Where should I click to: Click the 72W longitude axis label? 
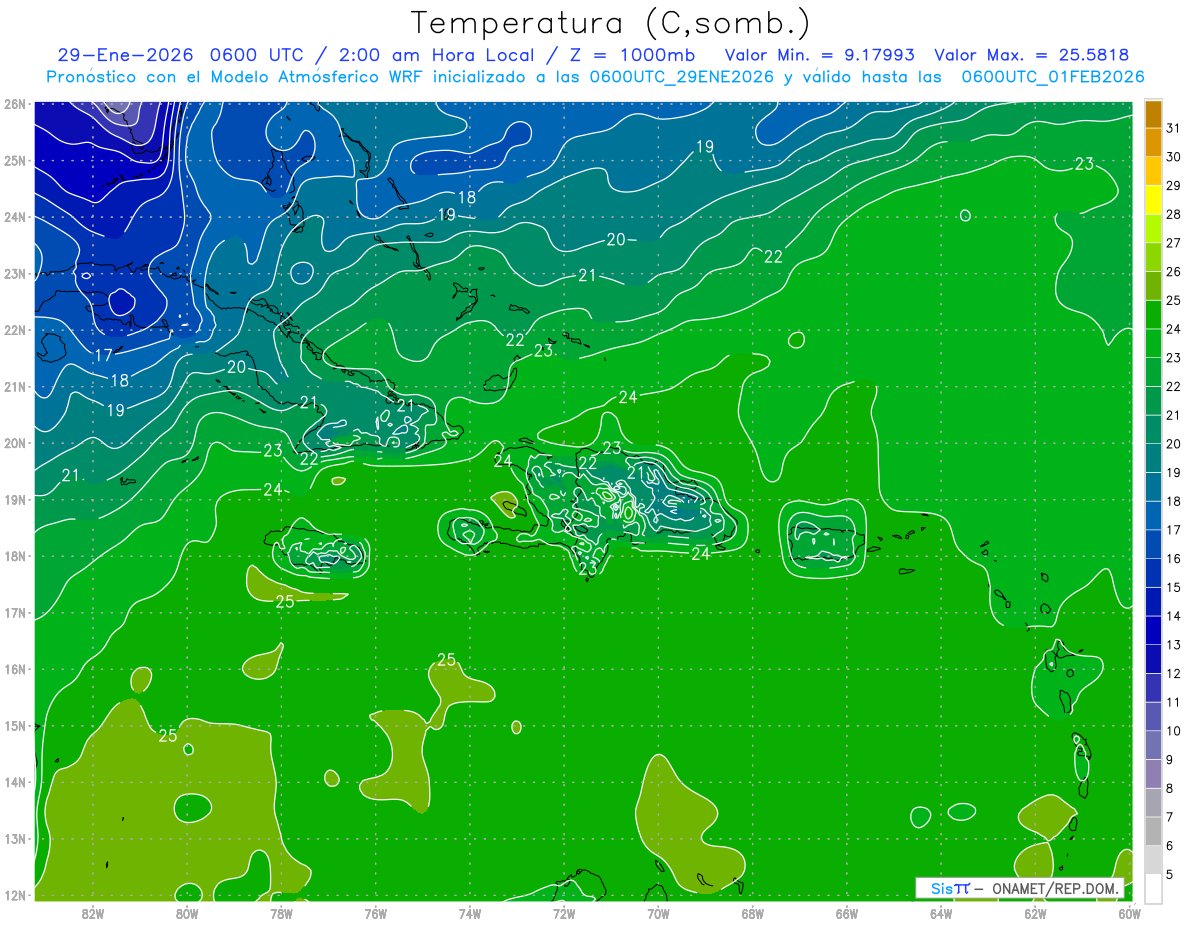563,912
